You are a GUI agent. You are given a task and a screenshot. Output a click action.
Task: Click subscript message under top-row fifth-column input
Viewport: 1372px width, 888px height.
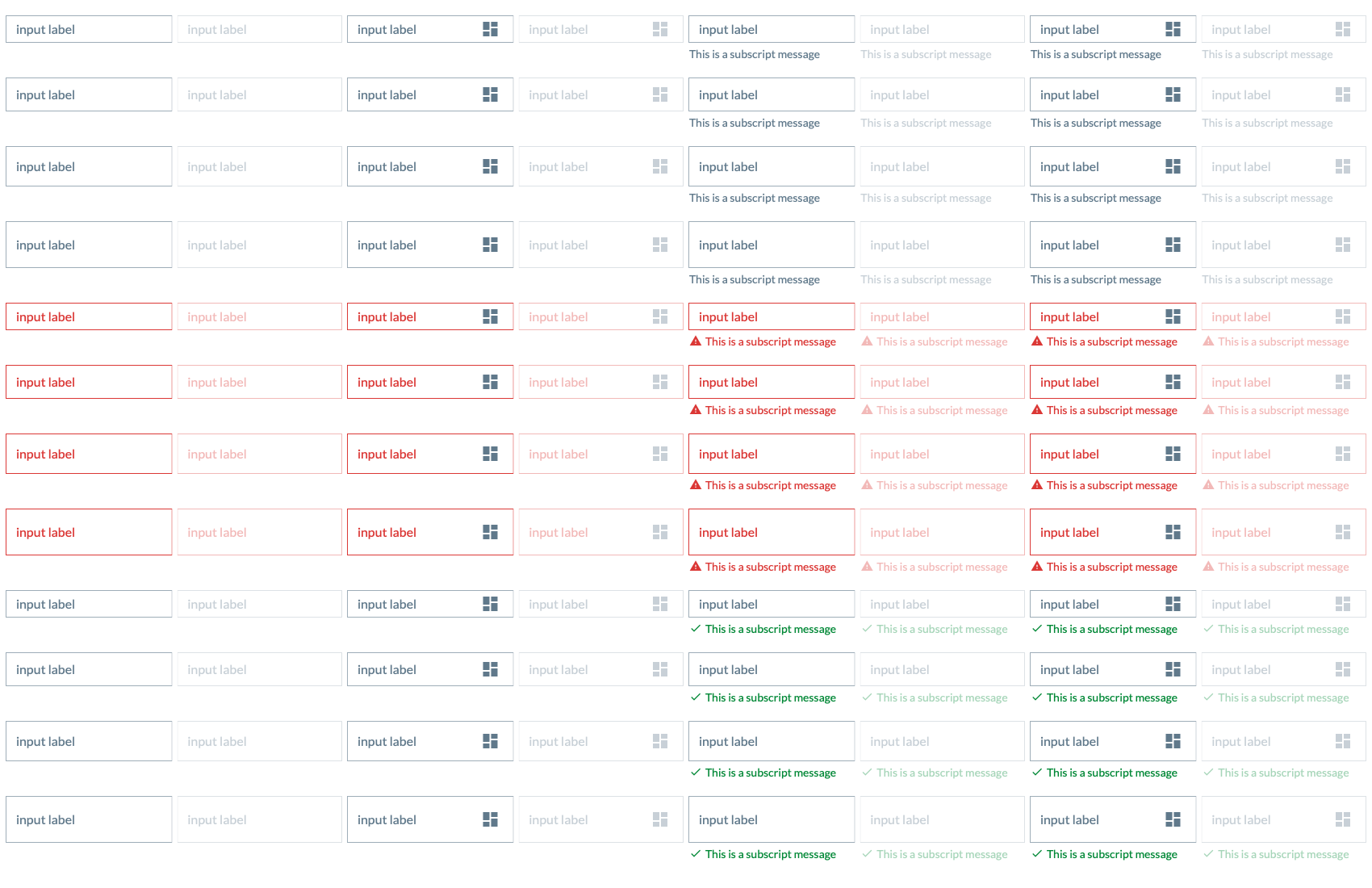click(755, 54)
